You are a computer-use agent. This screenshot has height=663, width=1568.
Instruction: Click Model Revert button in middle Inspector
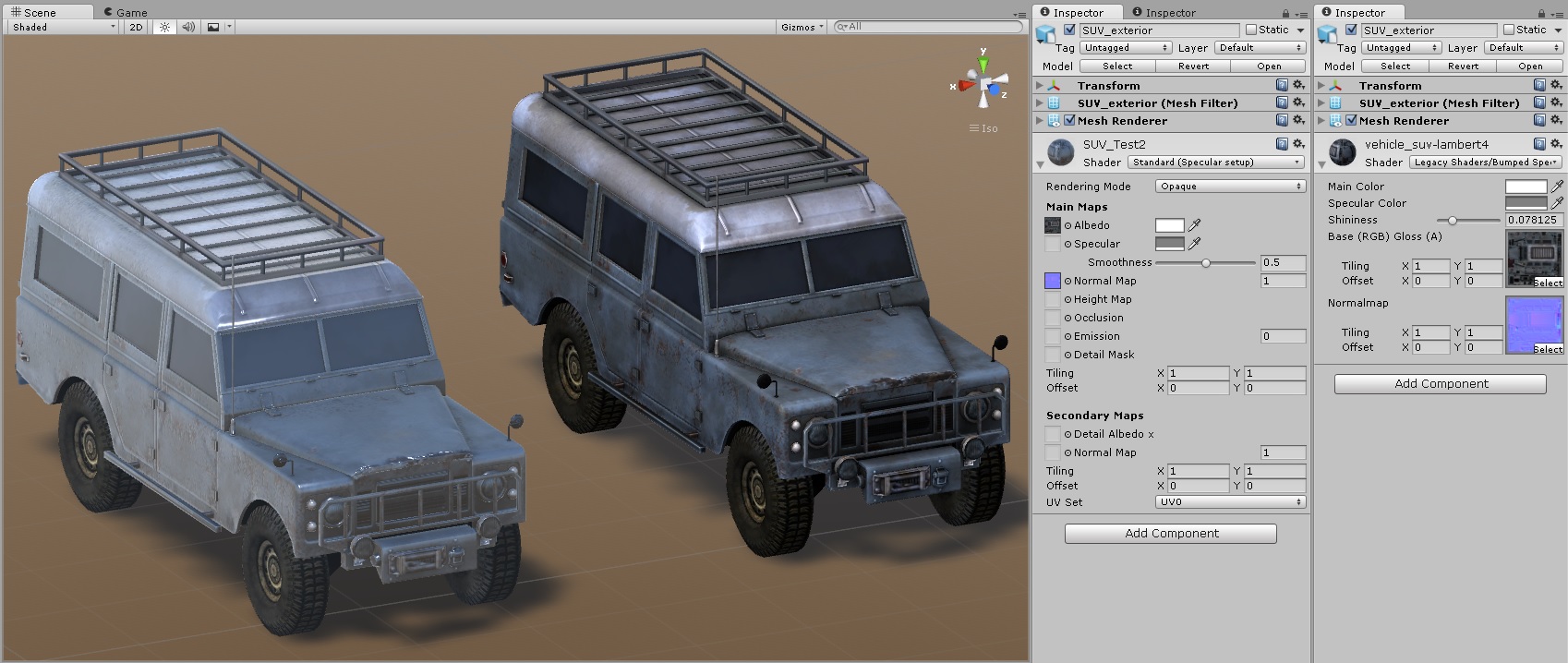point(1193,66)
